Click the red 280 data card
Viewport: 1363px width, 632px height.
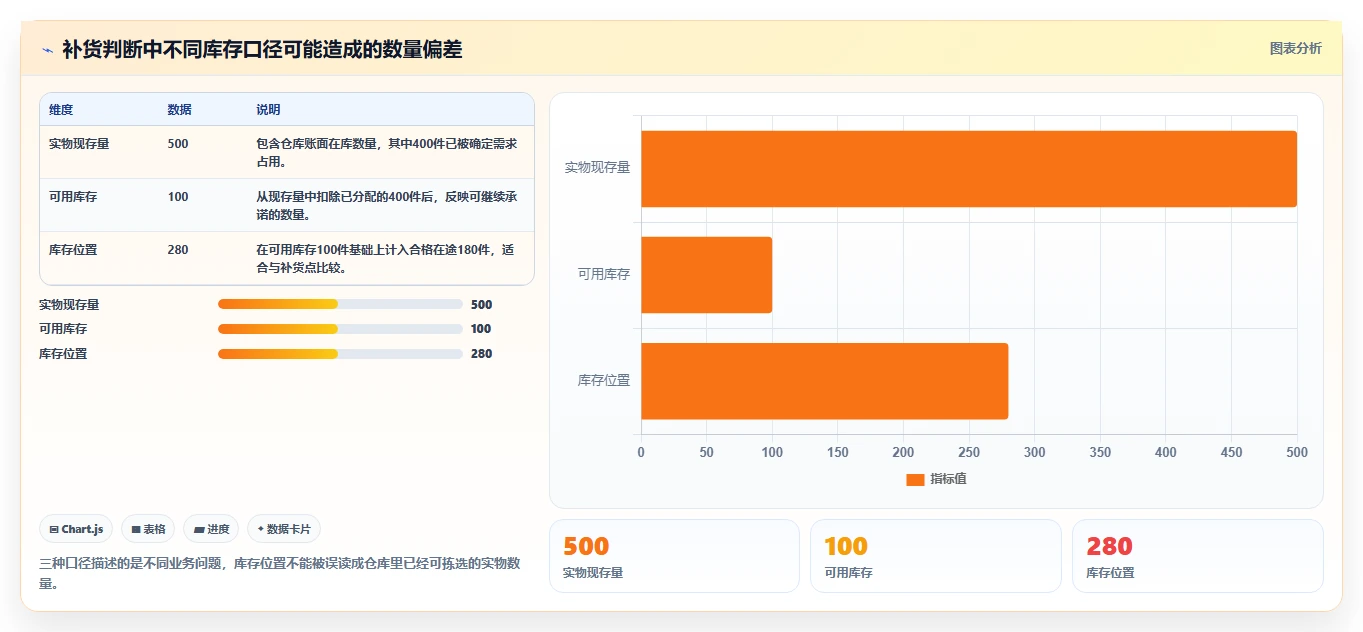pos(1198,556)
